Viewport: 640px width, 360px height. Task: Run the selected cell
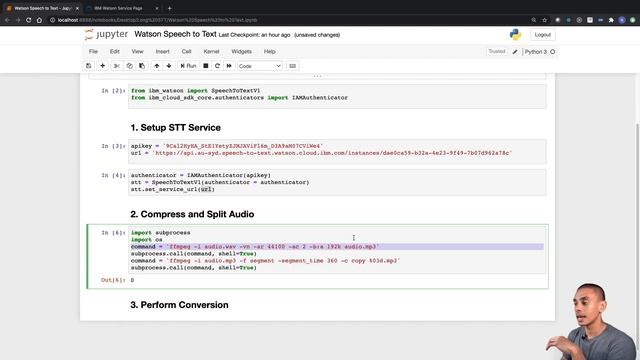click(x=188, y=66)
